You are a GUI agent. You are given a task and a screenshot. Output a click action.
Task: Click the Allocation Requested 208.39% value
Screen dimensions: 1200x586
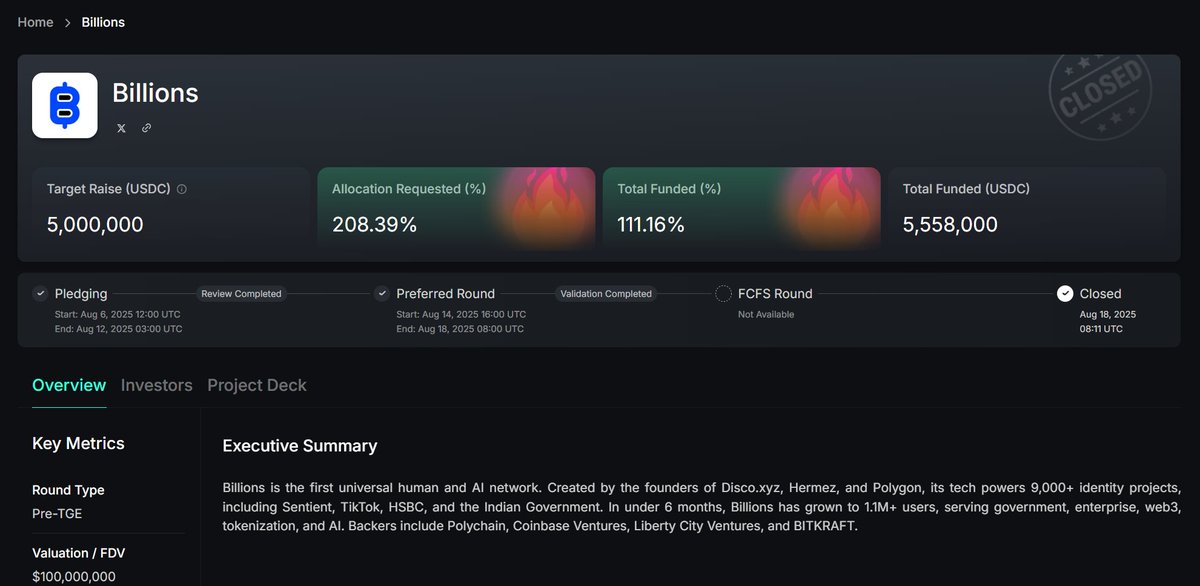374,224
